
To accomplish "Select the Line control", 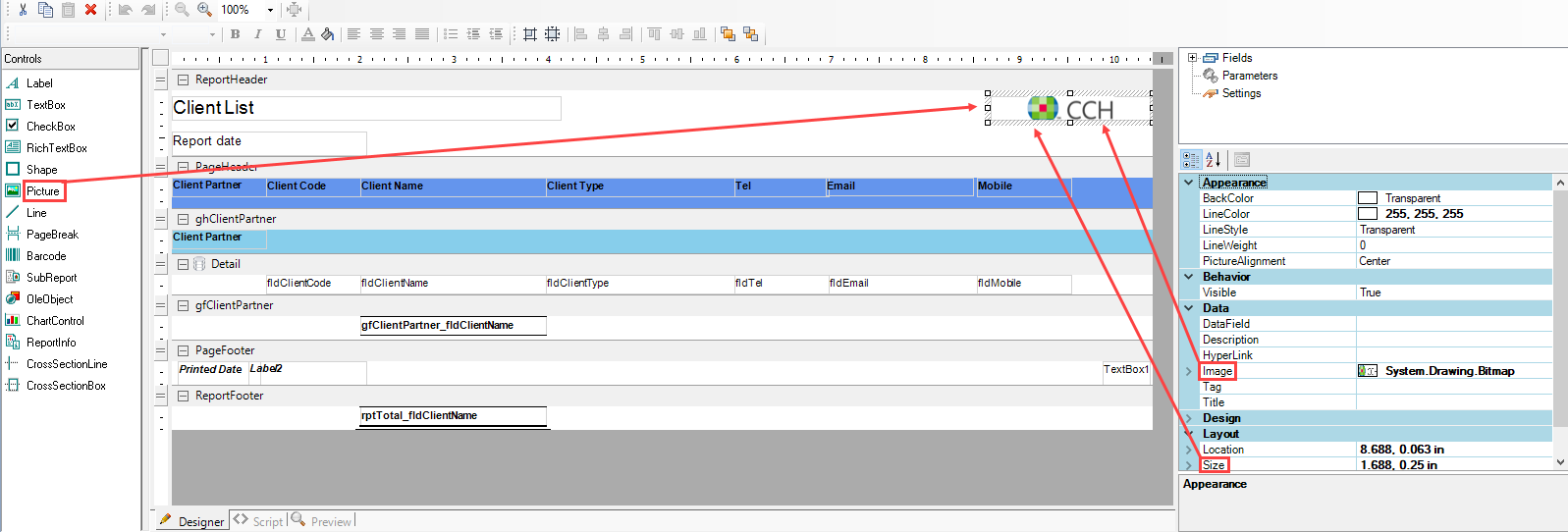I will [36, 213].
